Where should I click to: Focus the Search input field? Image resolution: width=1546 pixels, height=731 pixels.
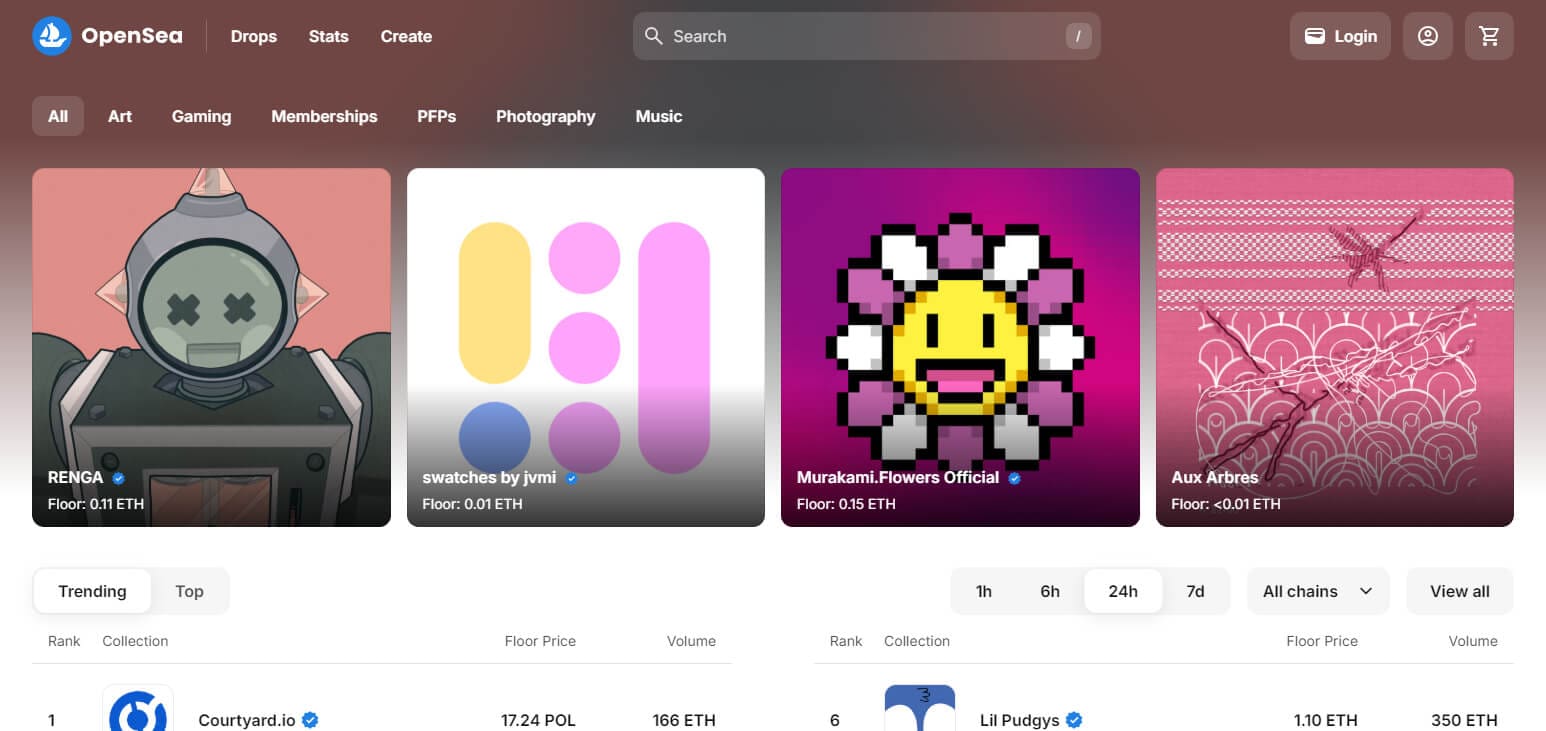pyautogui.click(x=860, y=36)
